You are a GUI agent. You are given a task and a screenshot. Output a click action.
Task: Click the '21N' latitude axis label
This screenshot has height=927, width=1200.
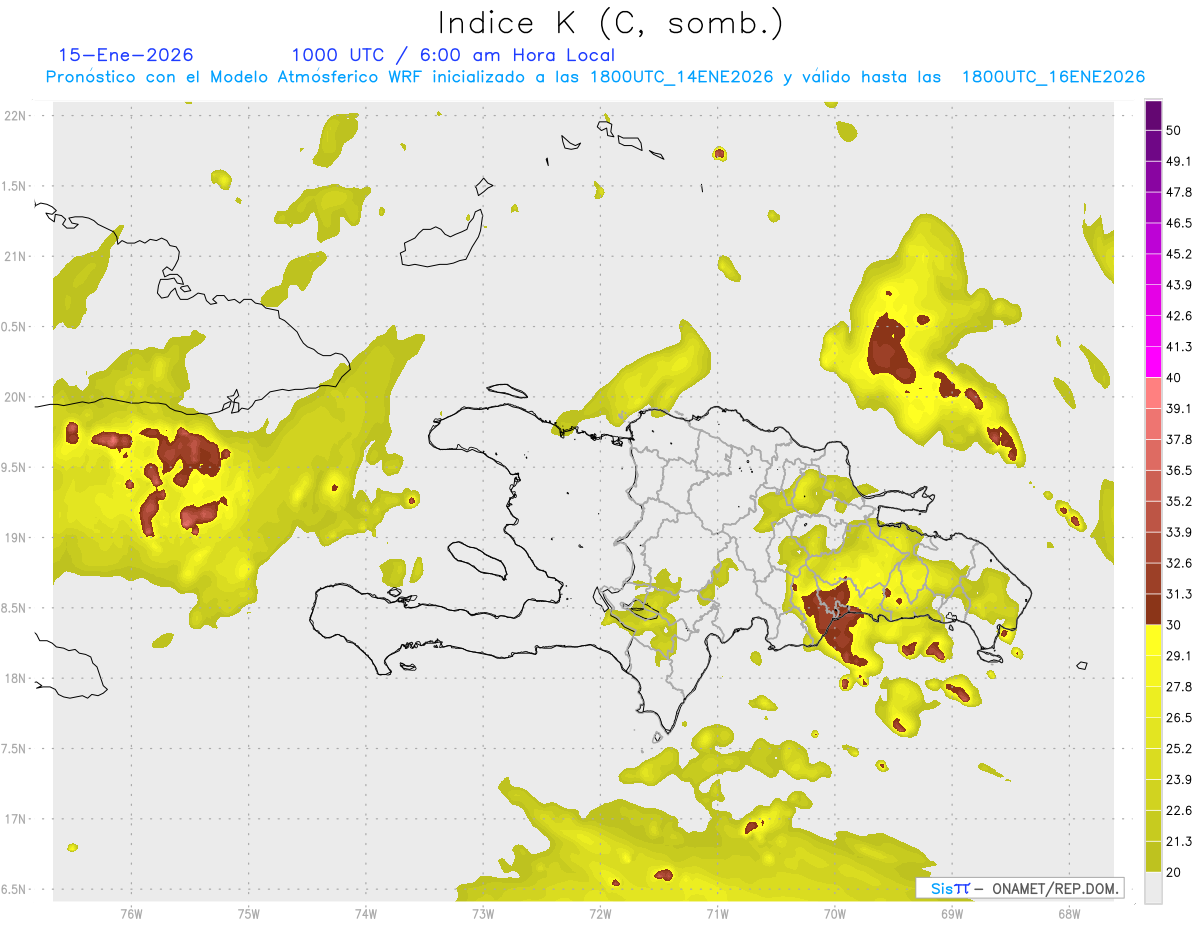click(17, 256)
